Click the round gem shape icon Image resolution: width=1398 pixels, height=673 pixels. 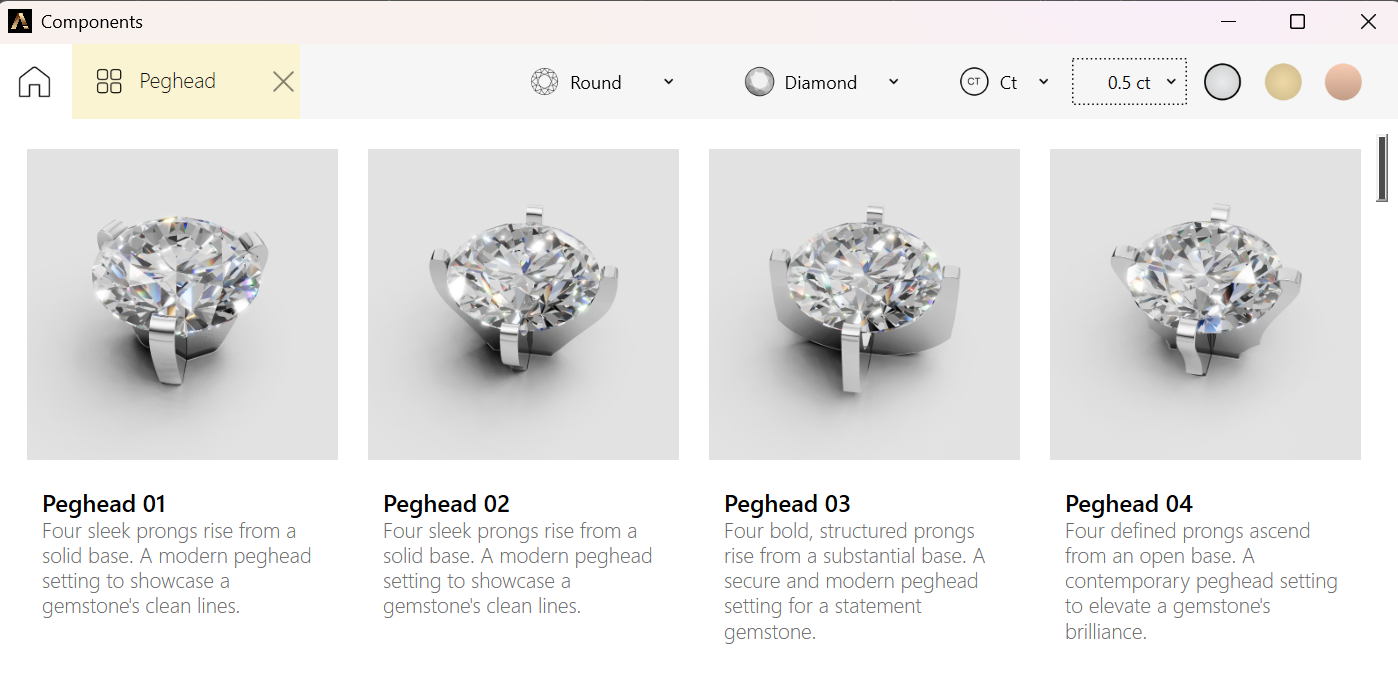pyautogui.click(x=544, y=82)
